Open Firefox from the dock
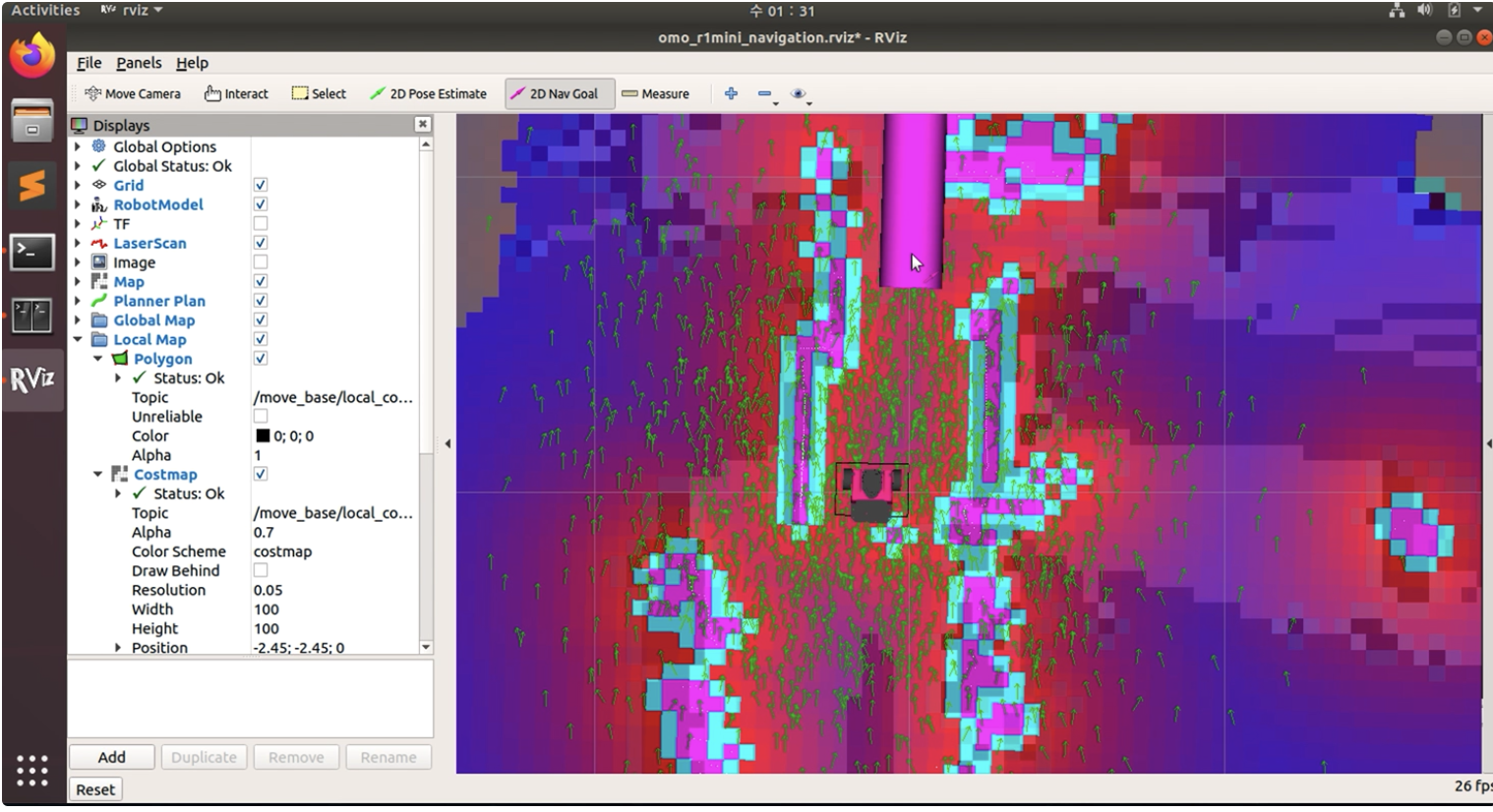 tap(32, 56)
